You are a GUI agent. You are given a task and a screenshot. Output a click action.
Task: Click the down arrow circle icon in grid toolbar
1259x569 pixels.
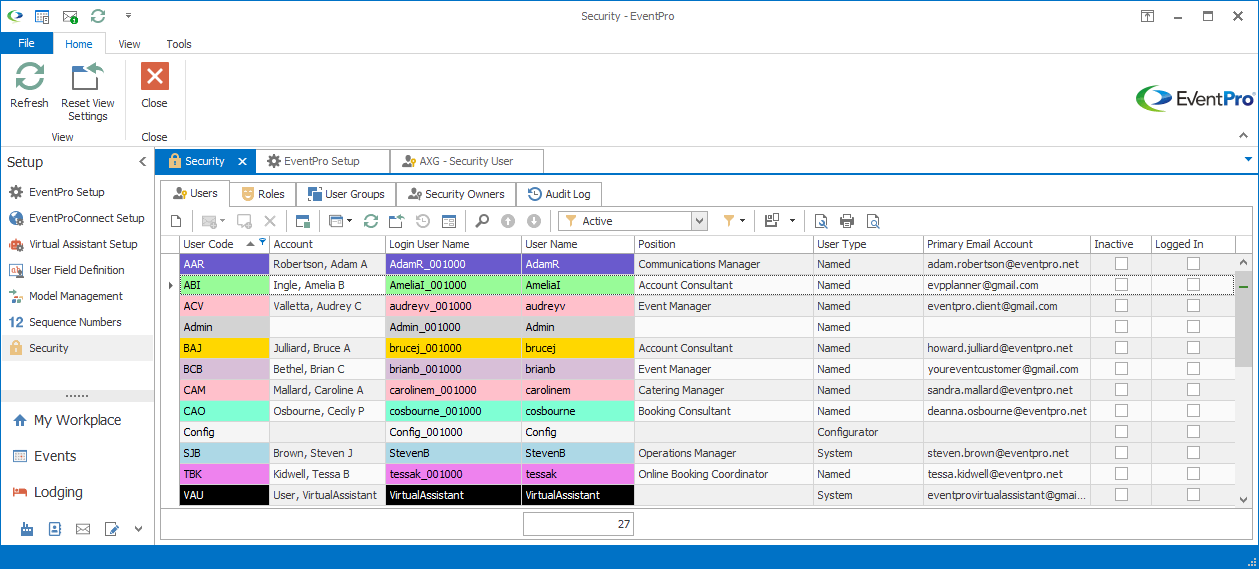click(x=534, y=221)
